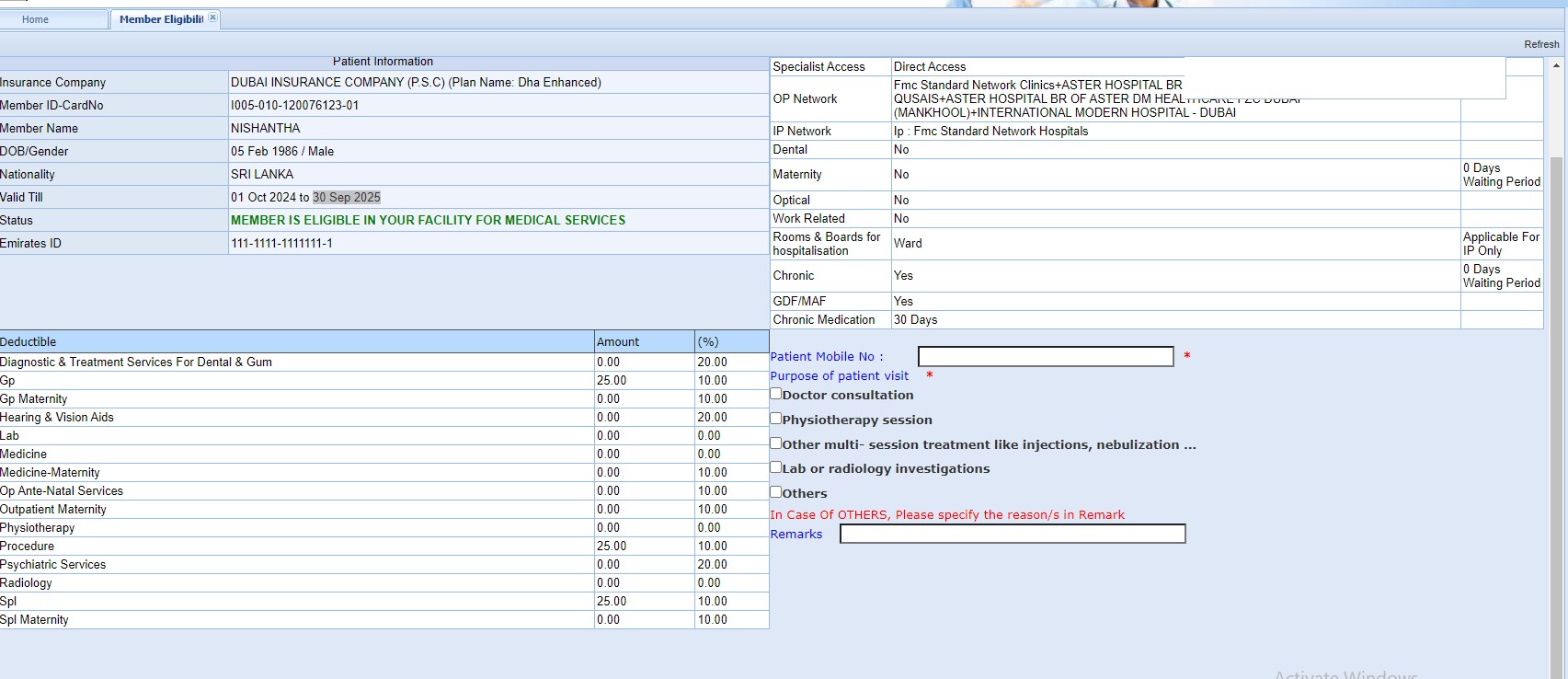
Task: Switch to the Home tab
Action: 36,19
